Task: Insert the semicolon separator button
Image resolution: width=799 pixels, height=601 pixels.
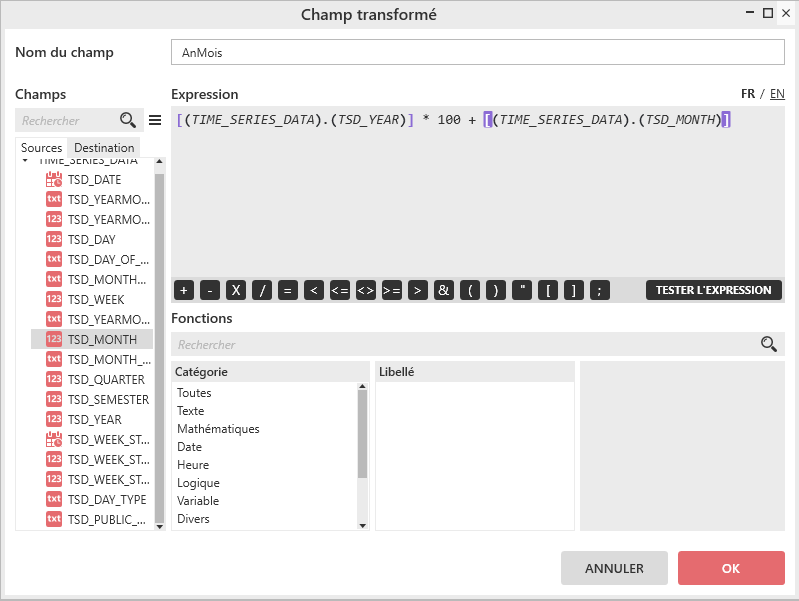Action: click(x=600, y=290)
